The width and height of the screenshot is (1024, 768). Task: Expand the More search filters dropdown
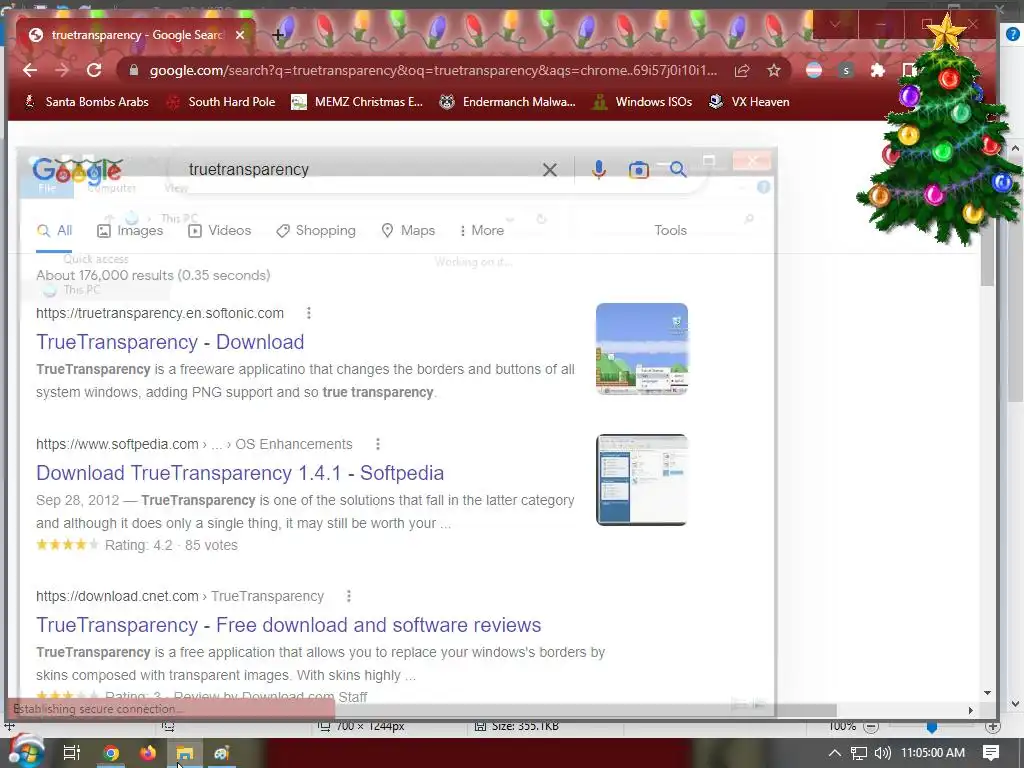pyautogui.click(x=482, y=231)
